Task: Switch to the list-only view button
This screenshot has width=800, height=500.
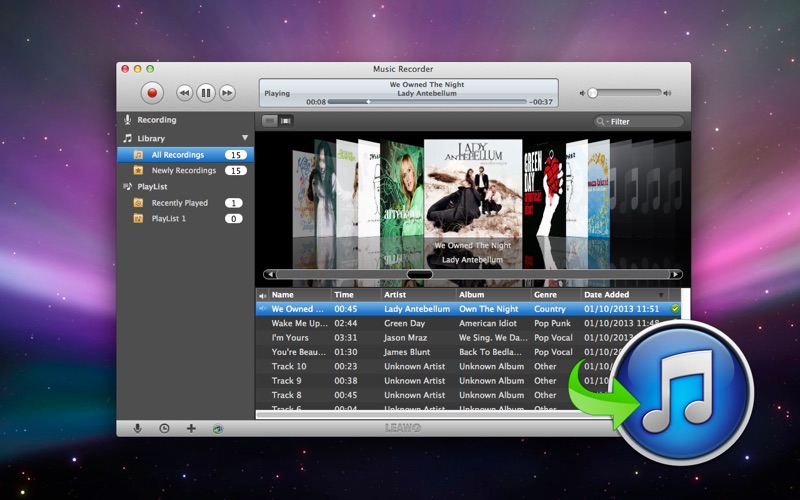Action: [x=269, y=121]
